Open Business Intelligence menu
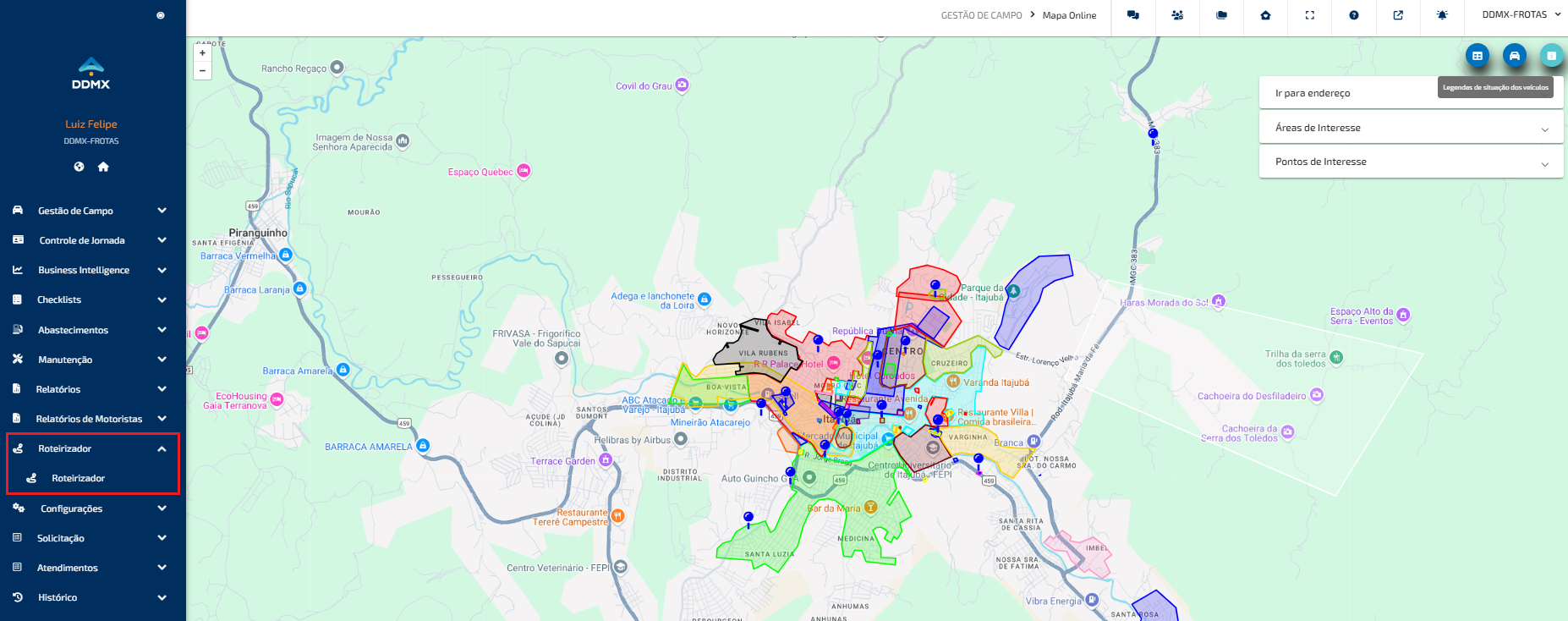Viewport: 1568px width, 621px height. 84,270
